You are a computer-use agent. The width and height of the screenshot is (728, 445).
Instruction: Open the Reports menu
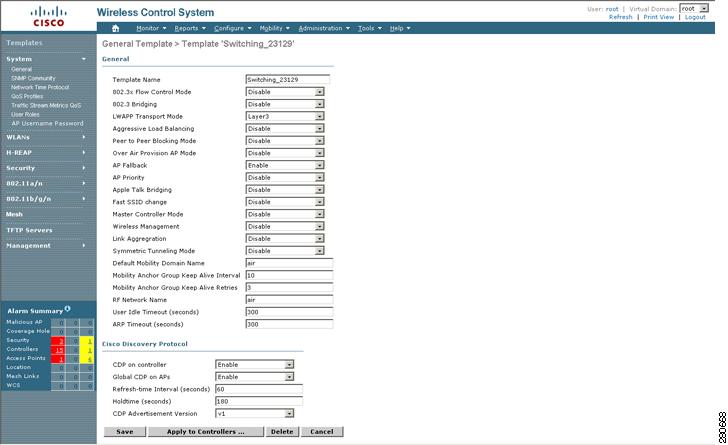tap(190, 28)
